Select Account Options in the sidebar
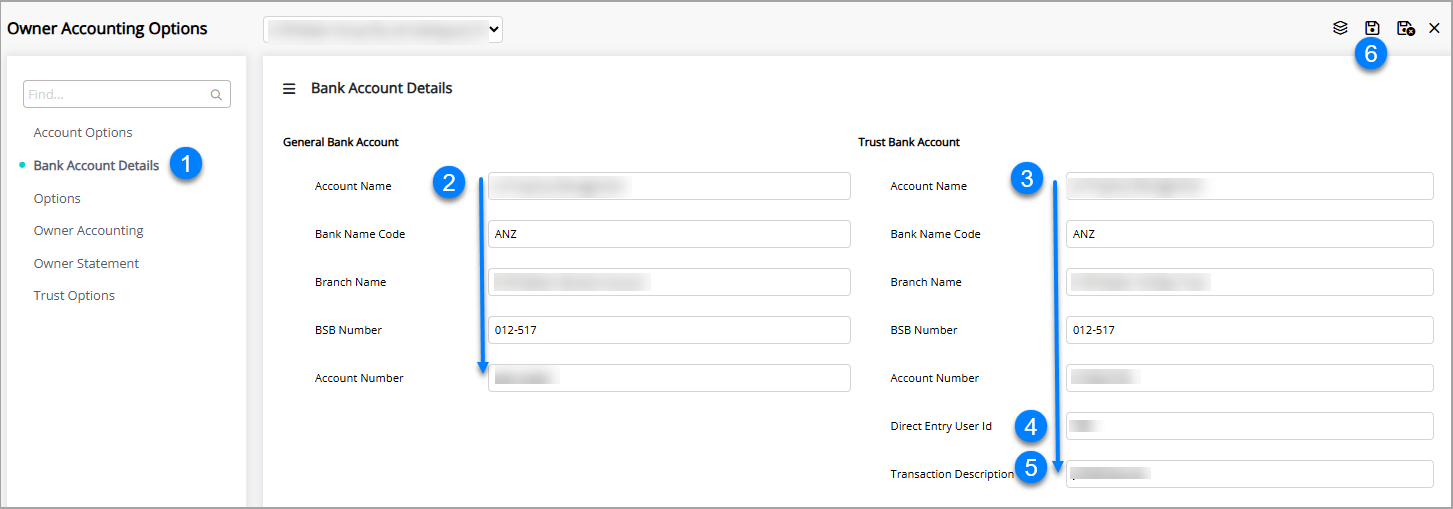 [x=83, y=133]
